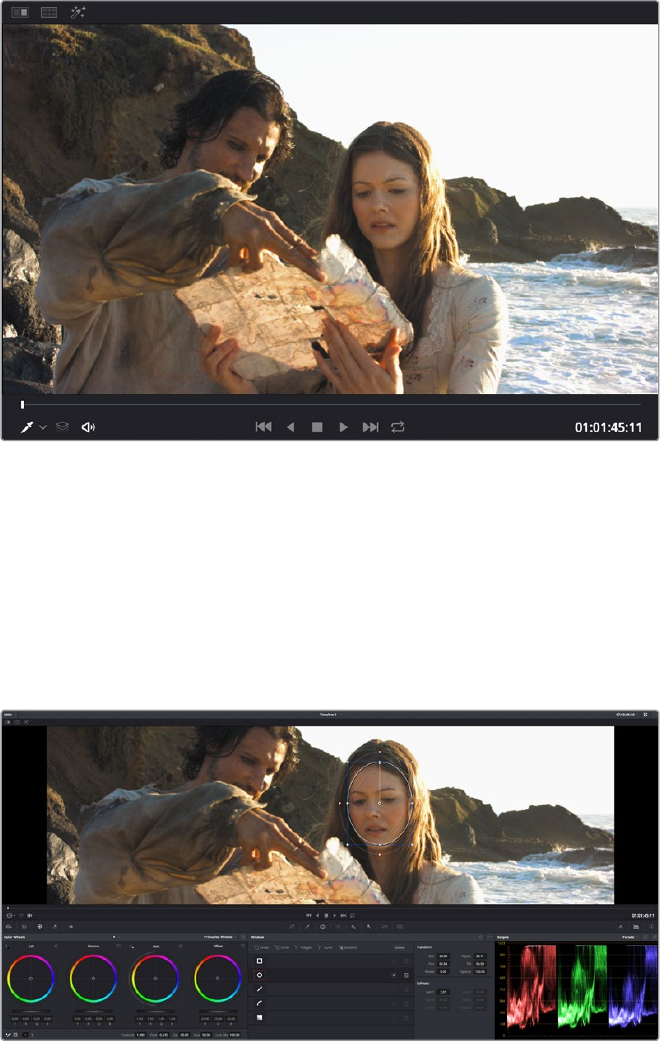Screen dimensions: 660x1041
Task: Reset the Gamma wheel
Action: pyautogui.click(x=118, y=946)
